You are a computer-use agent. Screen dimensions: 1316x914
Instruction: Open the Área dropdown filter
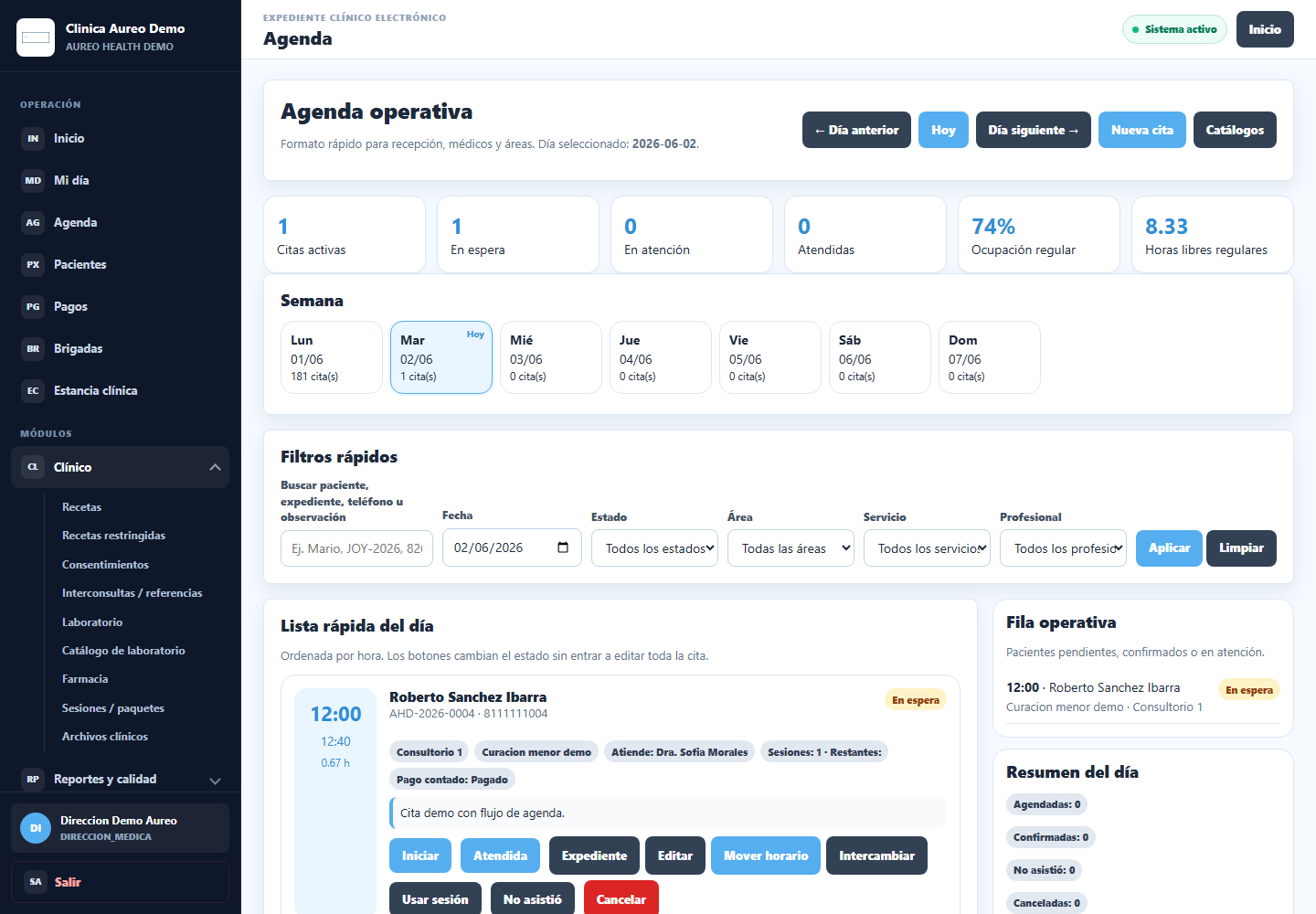[x=791, y=548]
